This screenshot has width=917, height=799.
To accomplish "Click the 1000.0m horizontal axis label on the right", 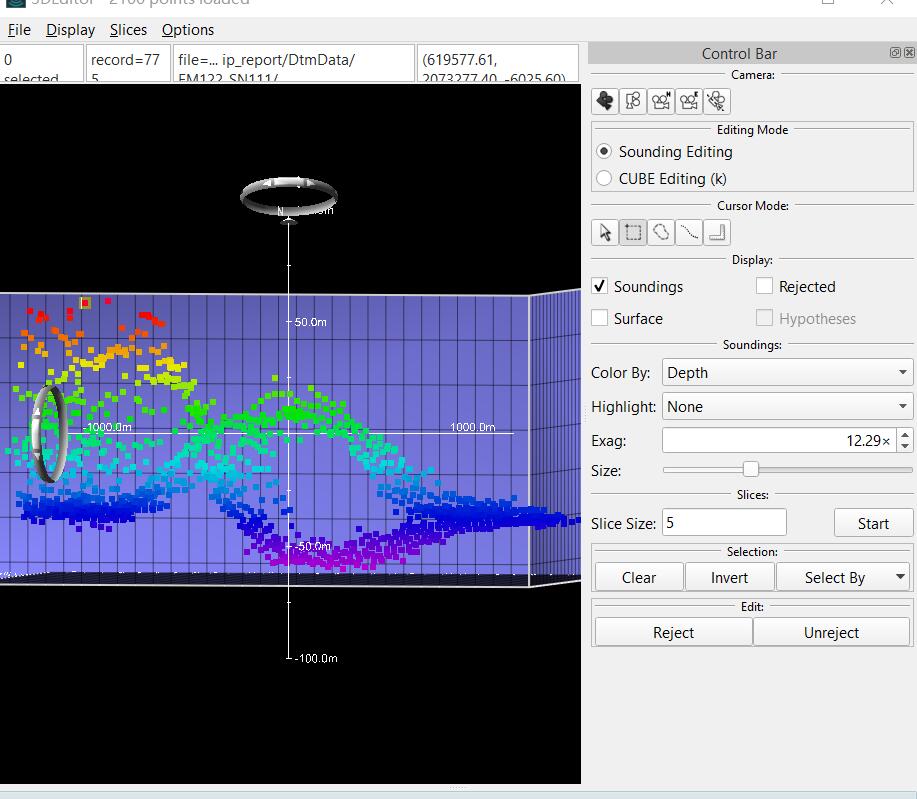I will [x=473, y=427].
